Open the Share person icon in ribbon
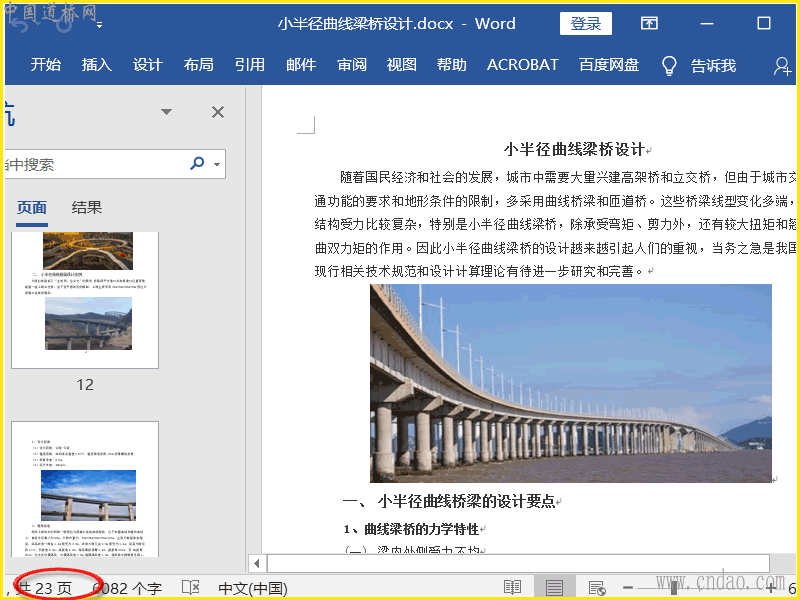The height and width of the screenshot is (600, 800). point(782,65)
